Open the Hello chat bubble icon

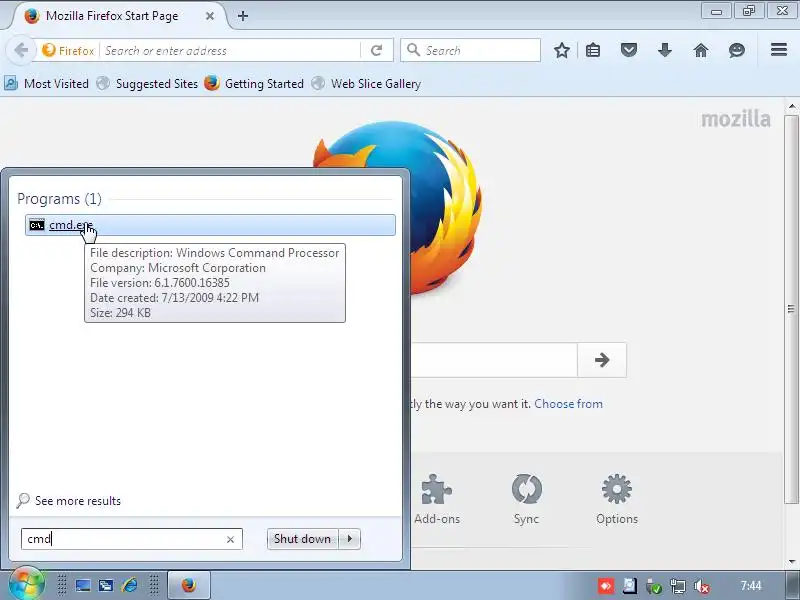coord(736,50)
